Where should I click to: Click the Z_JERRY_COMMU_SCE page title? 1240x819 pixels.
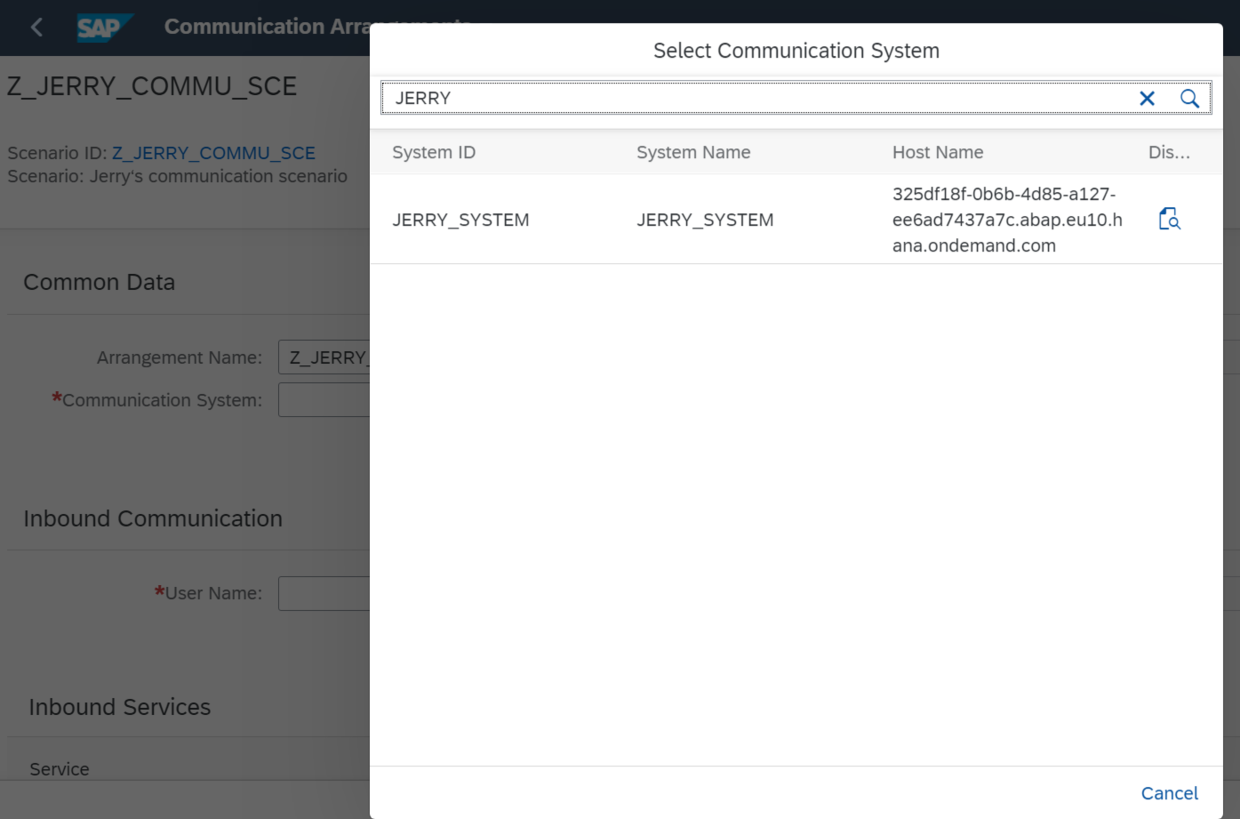click(x=152, y=86)
